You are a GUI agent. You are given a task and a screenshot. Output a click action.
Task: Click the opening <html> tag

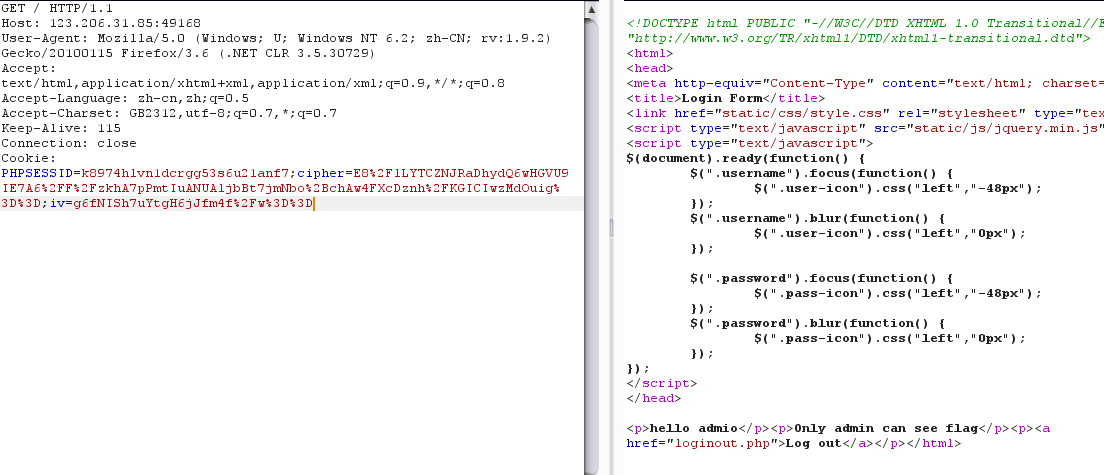pos(650,53)
